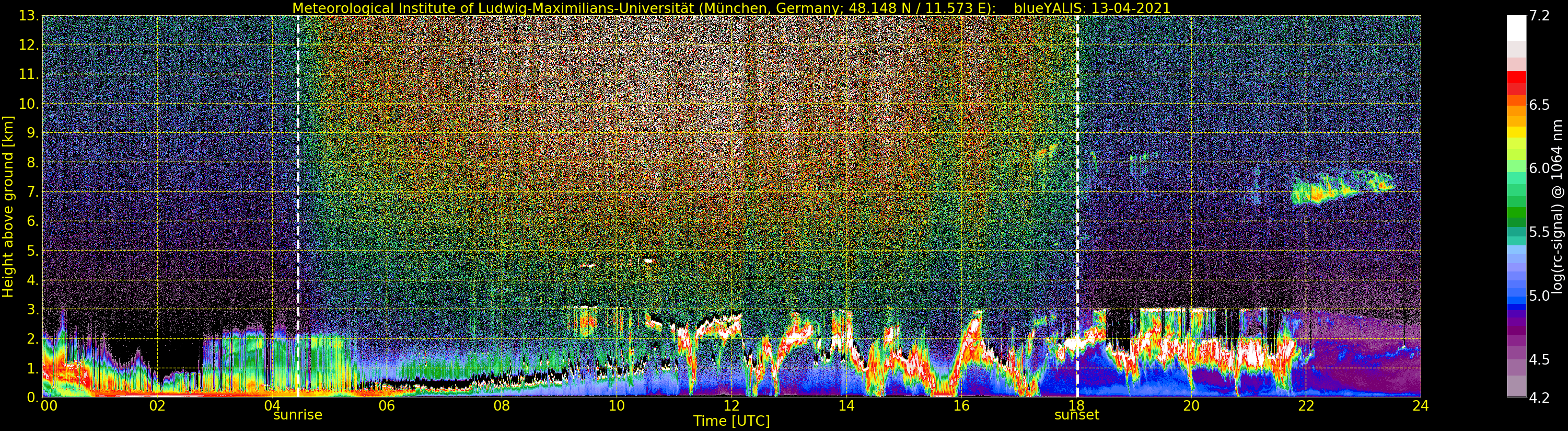Click the 8. tick on the height axis

tap(33, 163)
